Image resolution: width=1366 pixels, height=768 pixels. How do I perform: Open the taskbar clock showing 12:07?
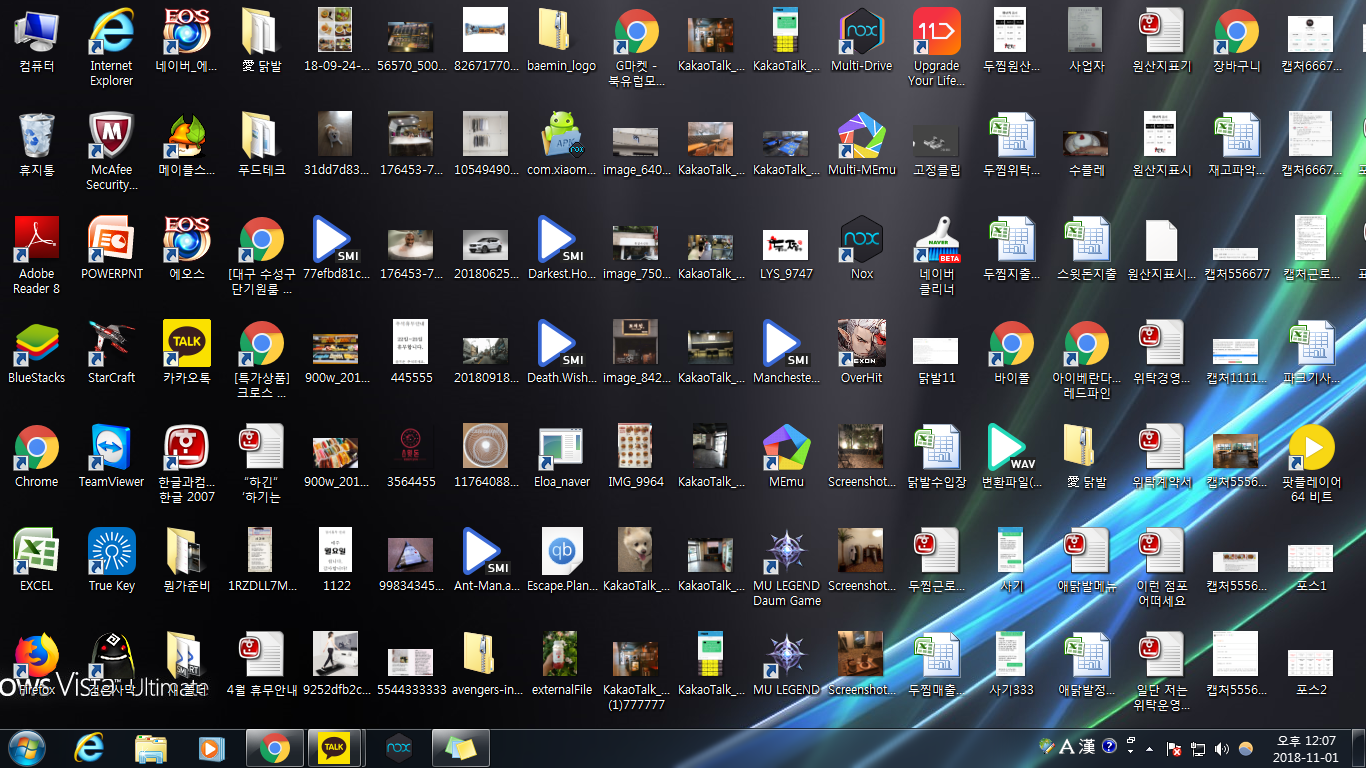1306,748
